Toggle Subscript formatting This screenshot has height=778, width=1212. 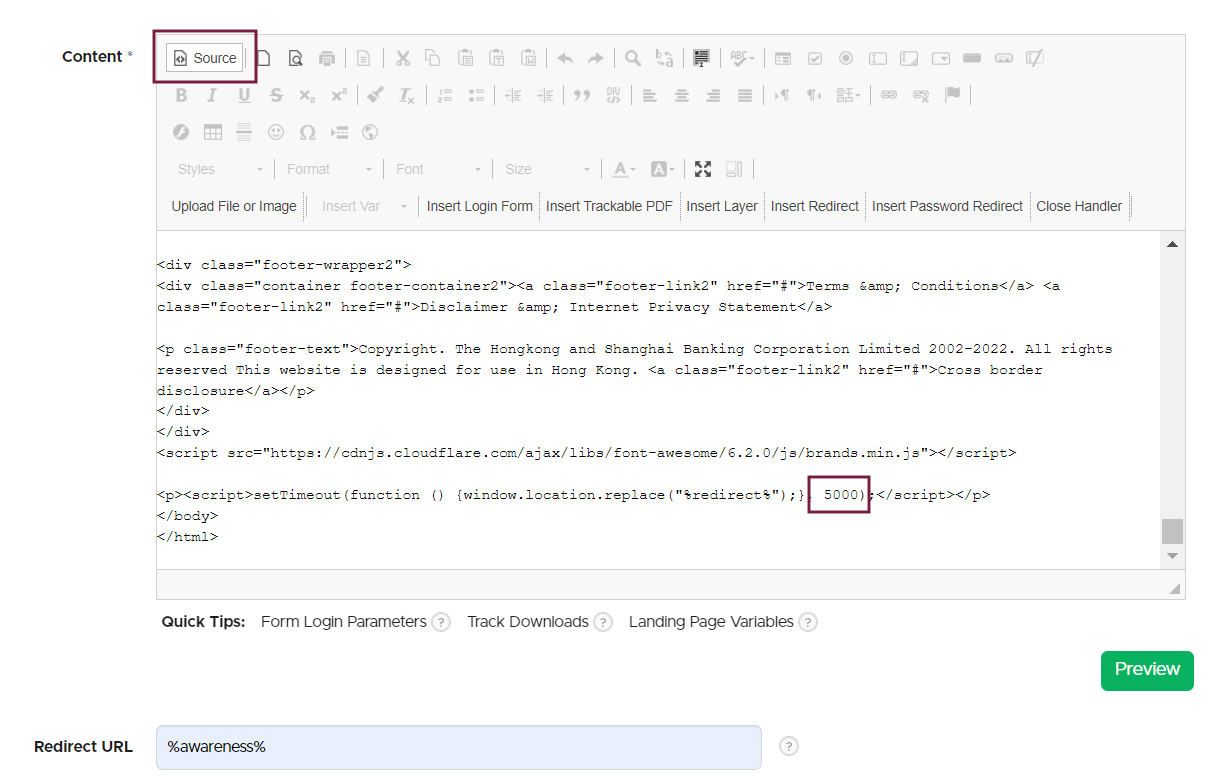click(x=307, y=96)
